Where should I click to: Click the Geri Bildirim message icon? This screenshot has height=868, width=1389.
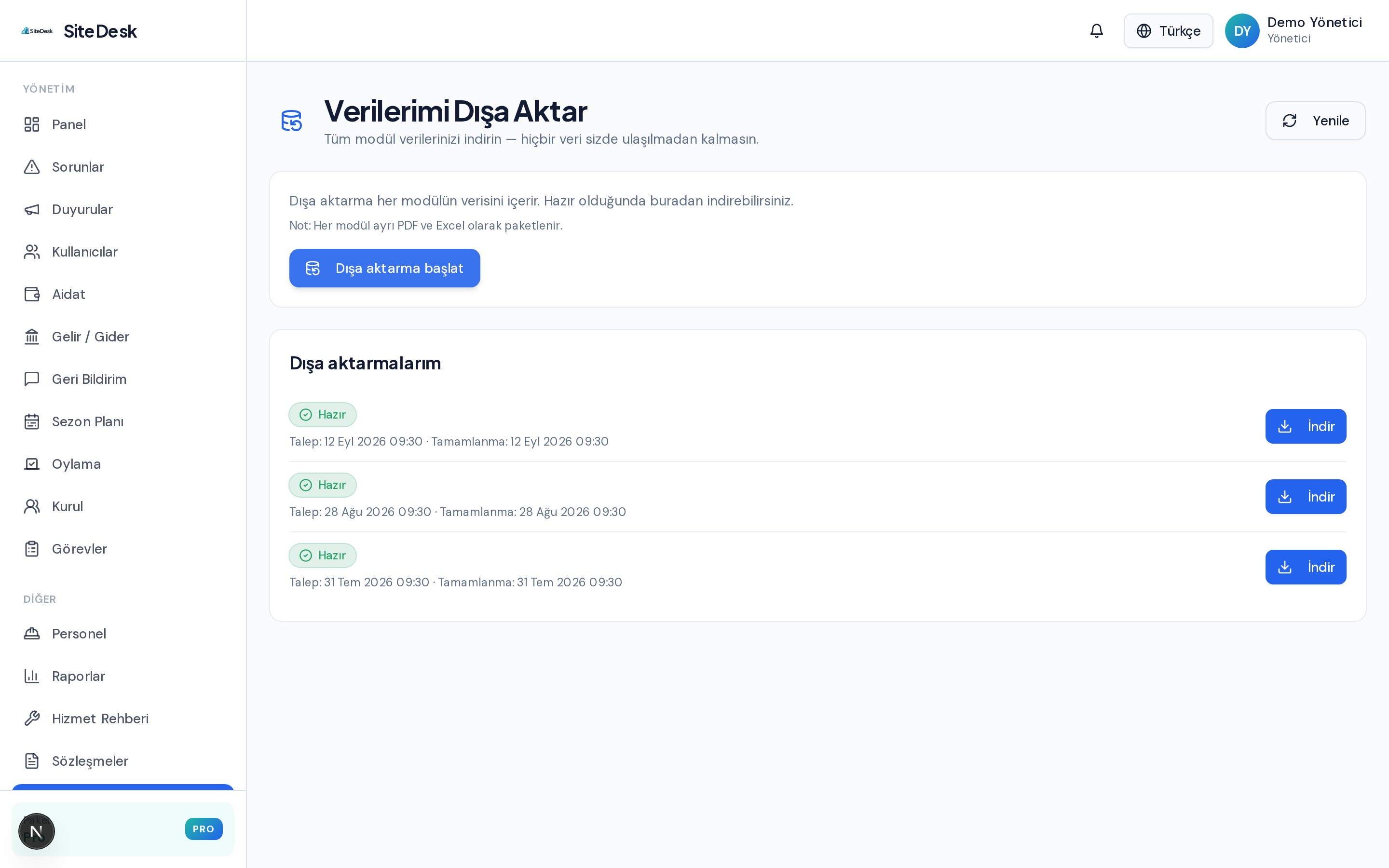(x=32, y=380)
